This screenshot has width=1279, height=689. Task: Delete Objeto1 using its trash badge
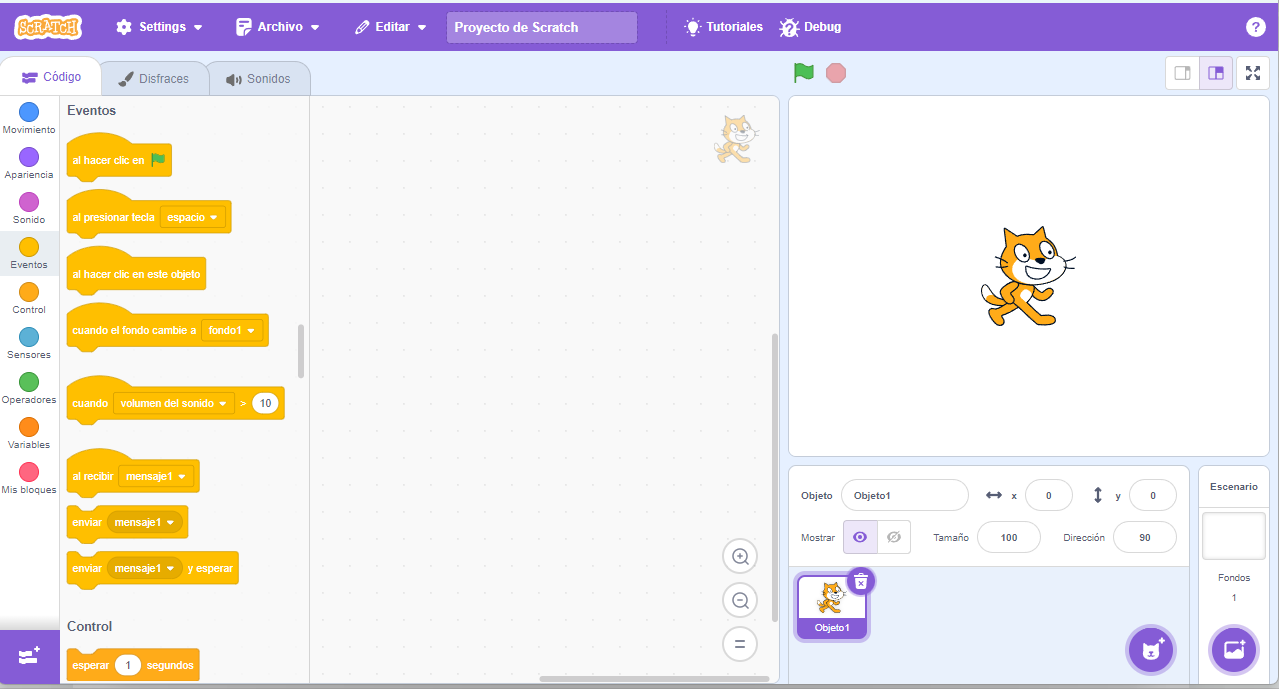[x=859, y=581]
